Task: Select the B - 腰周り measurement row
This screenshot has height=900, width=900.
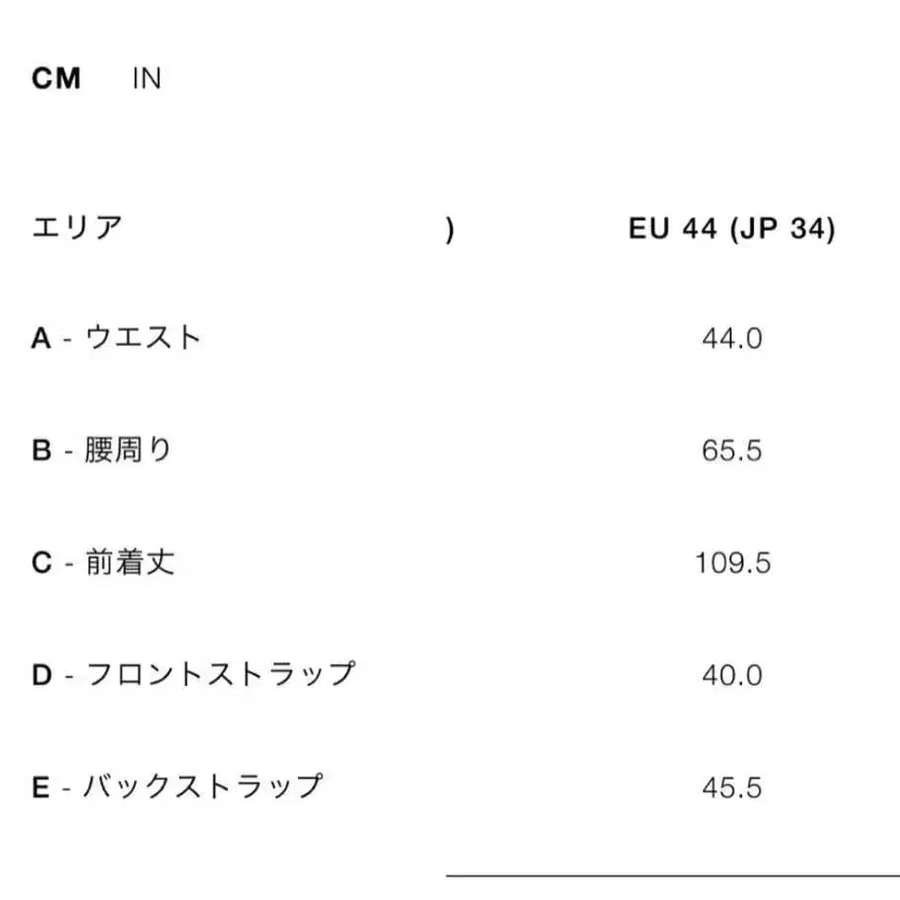Action: (104, 450)
